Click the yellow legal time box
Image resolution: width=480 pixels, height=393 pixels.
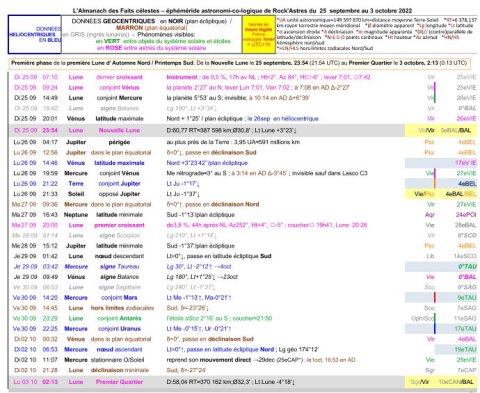point(259,34)
